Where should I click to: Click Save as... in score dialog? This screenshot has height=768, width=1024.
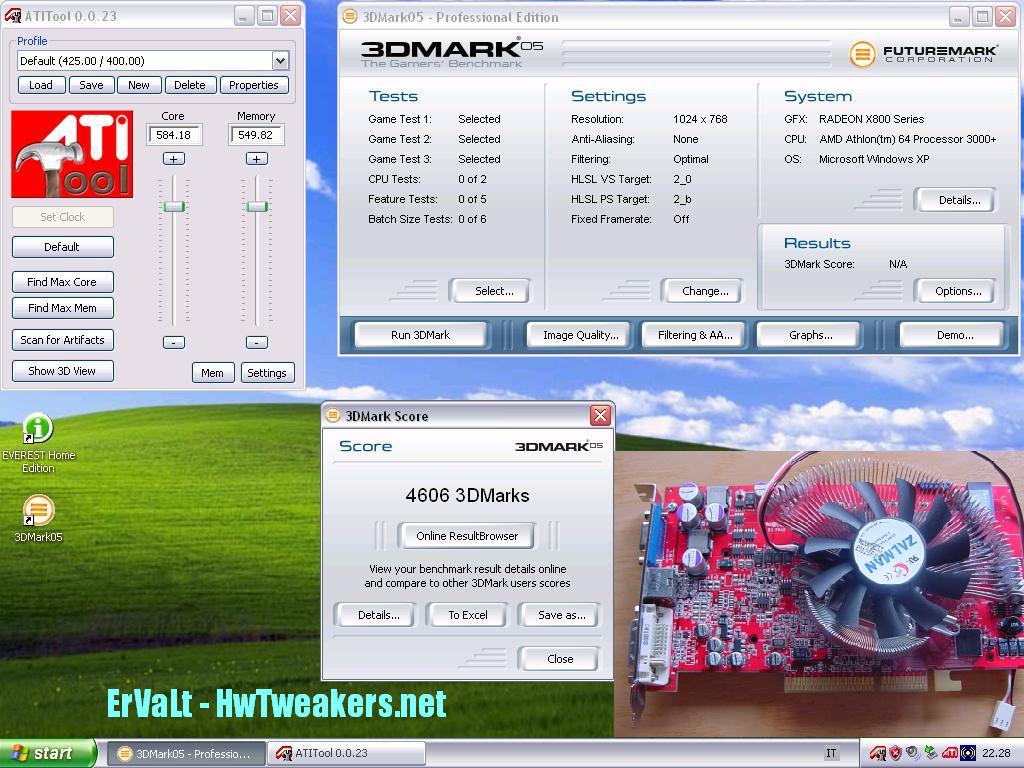pyautogui.click(x=561, y=615)
